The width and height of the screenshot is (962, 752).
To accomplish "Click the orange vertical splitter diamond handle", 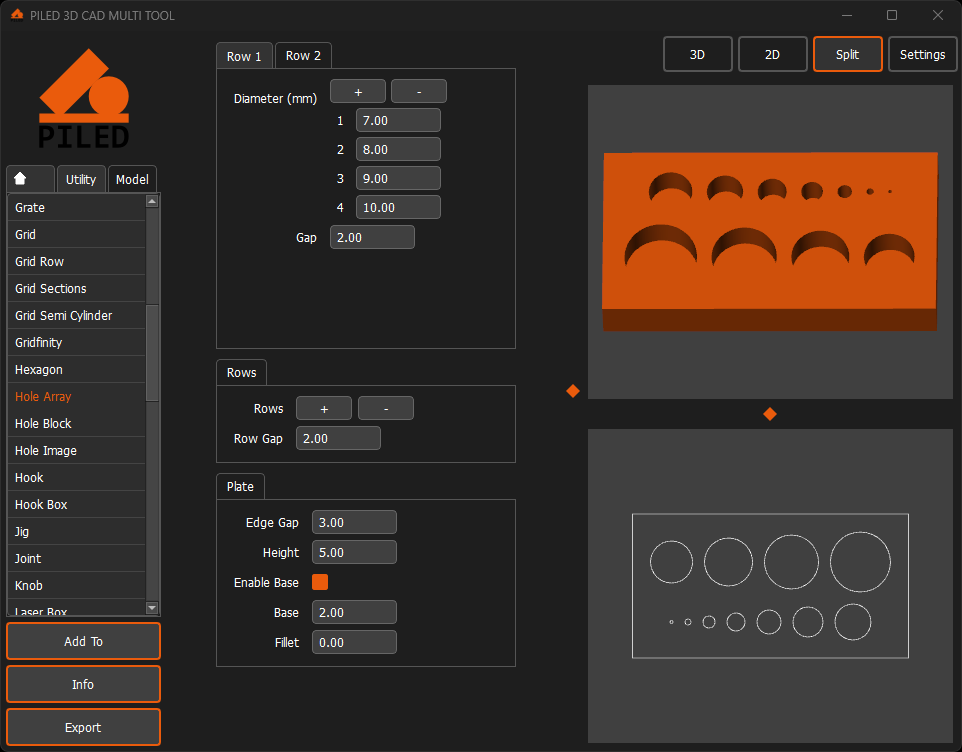I will (x=573, y=391).
